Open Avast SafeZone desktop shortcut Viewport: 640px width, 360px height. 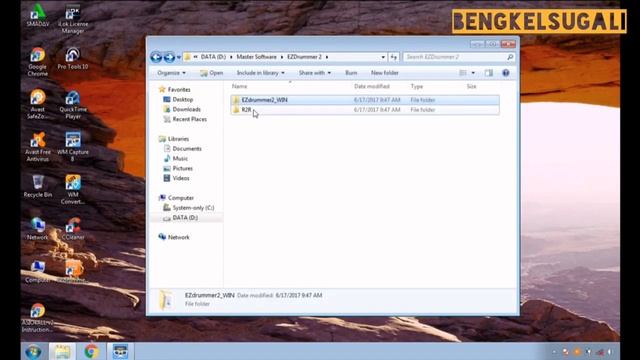coord(38,104)
